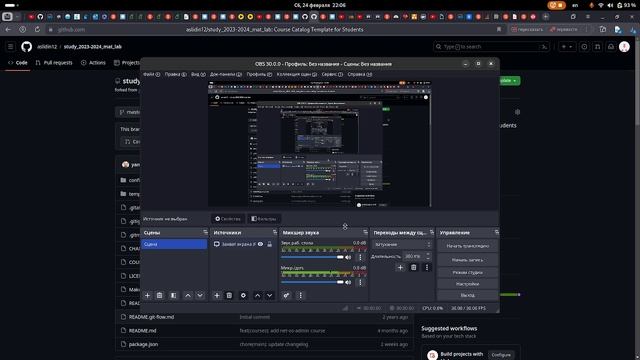Open OBS Settings from the Controls dock
This screenshot has height=360, width=640.
[467, 284]
